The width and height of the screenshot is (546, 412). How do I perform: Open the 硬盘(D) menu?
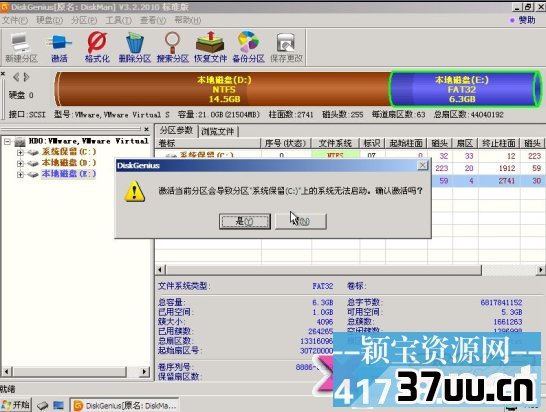click(49, 20)
